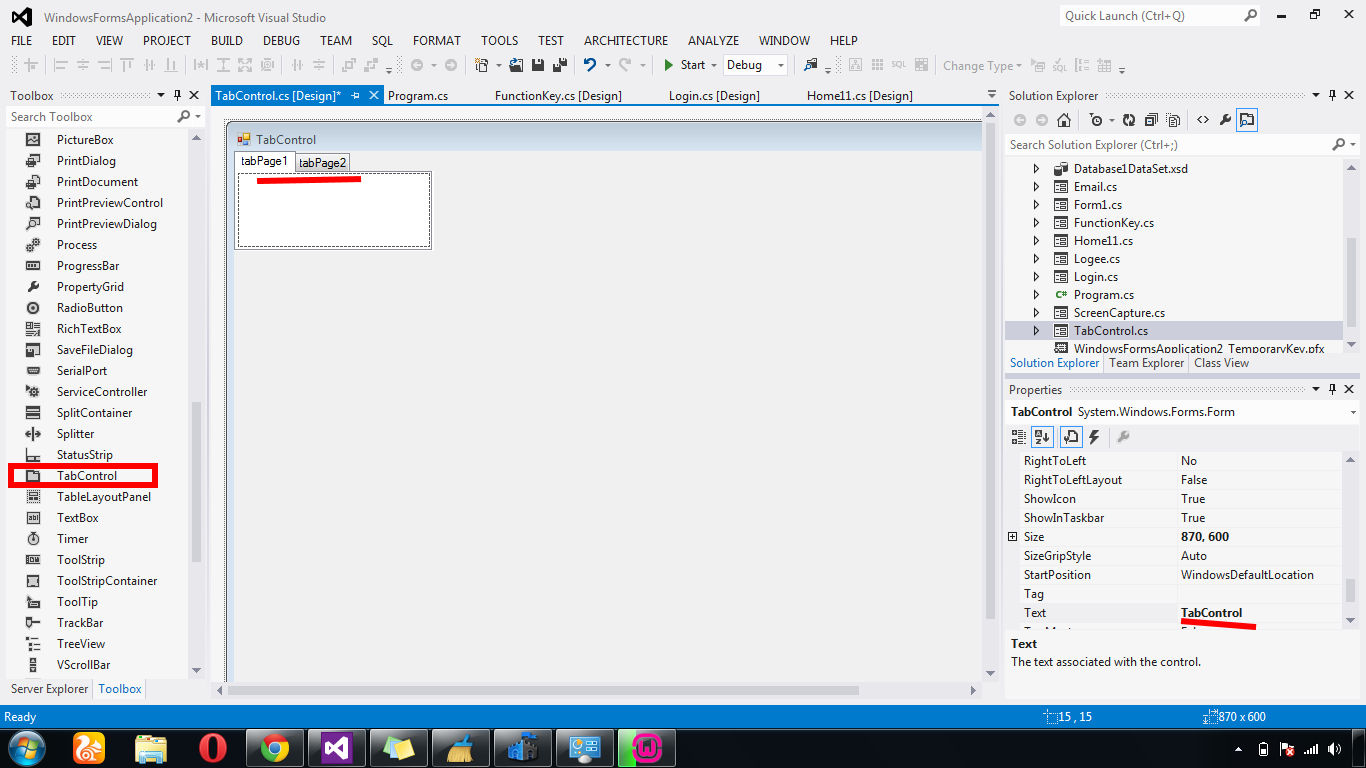Image resolution: width=1366 pixels, height=768 pixels.
Task: Click the Search Toolbox input field
Action: [90, 117]
